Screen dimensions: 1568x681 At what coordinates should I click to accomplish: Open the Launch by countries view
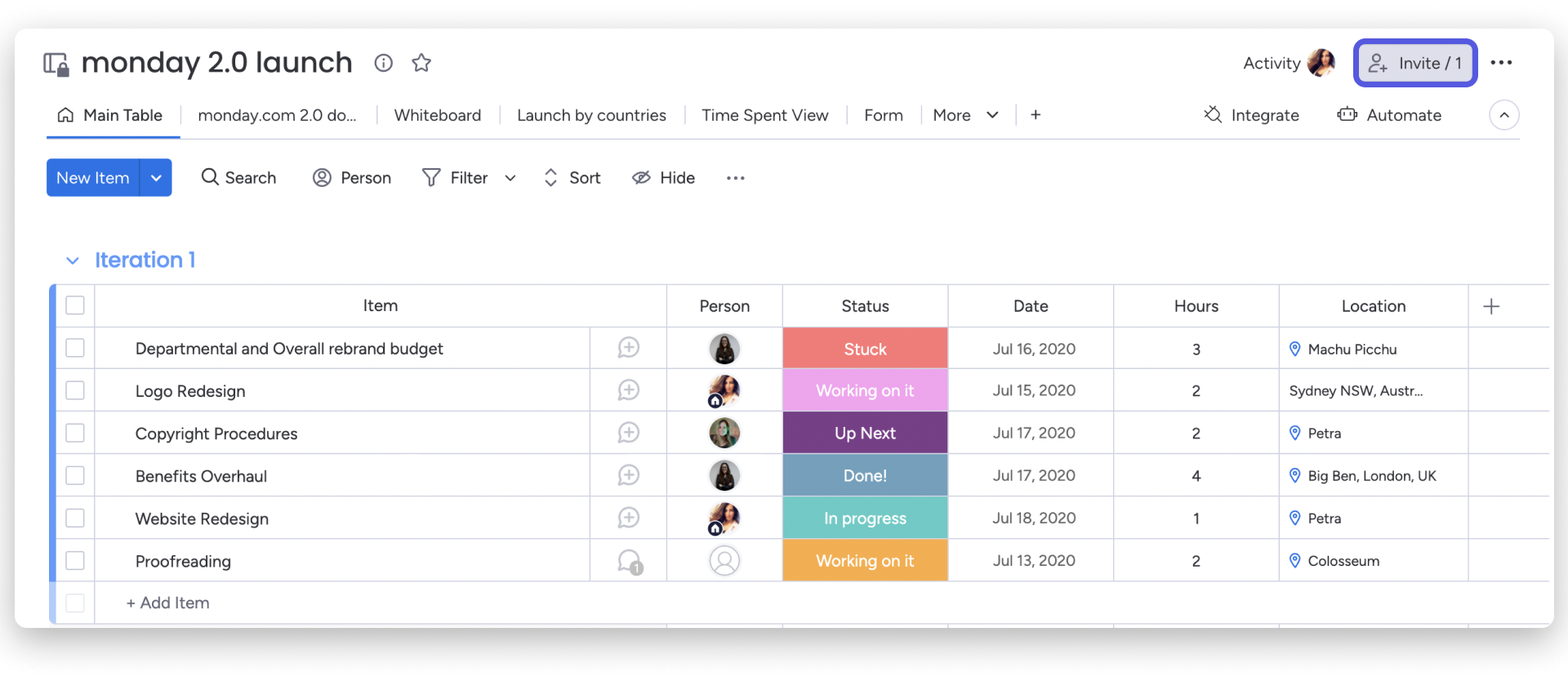pos(591,115)
